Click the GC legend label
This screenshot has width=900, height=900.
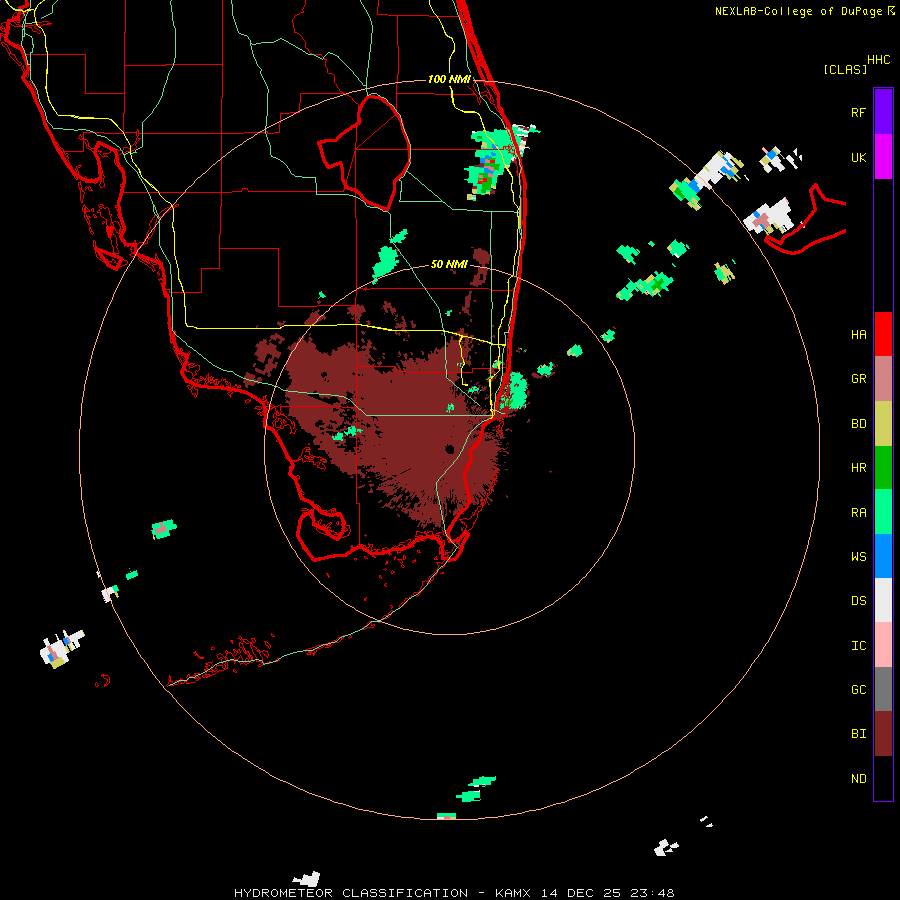pos(858,690)
